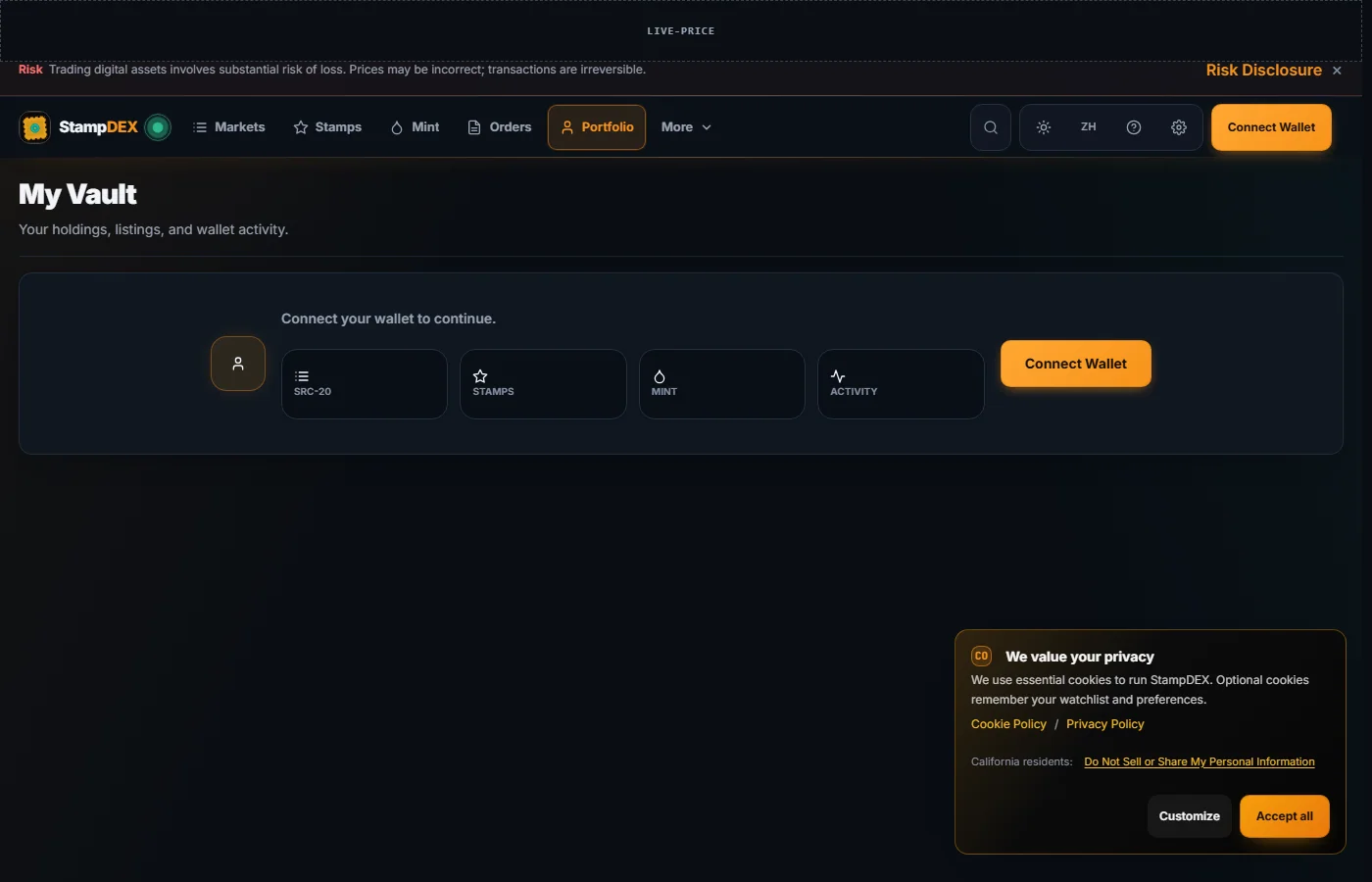Open settings gear icon
The height and width of the screenshot is (882, 1372).
click(x=1179, y=127)
